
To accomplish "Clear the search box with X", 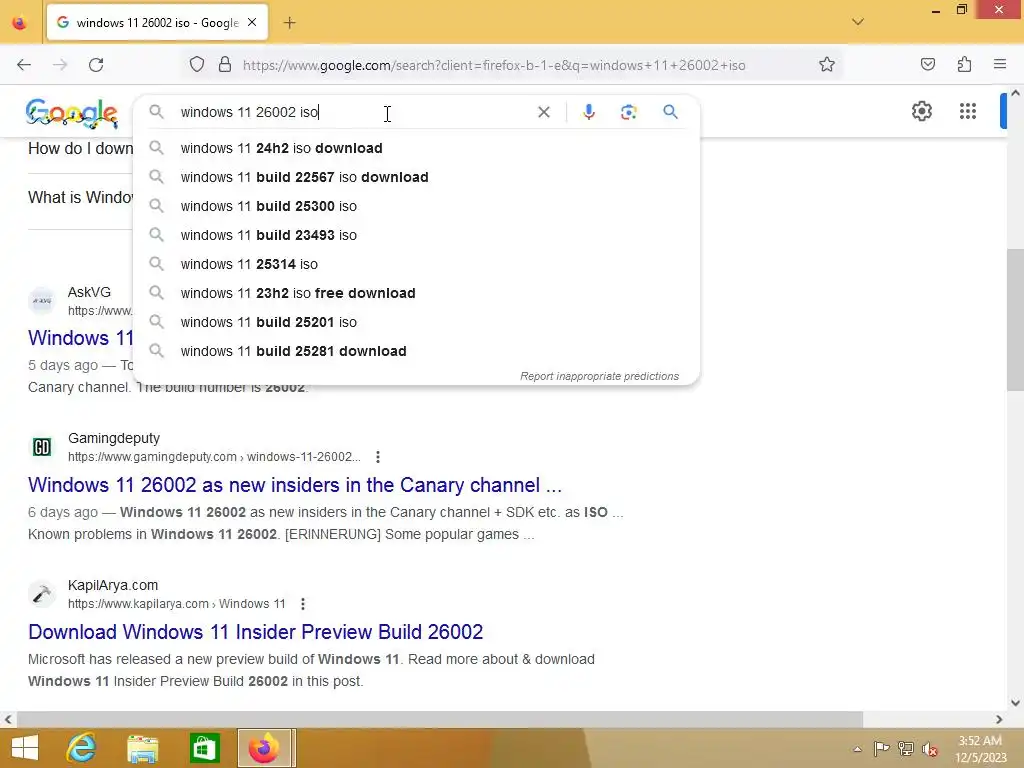I will pyautogui.click(x=543, y=112).
